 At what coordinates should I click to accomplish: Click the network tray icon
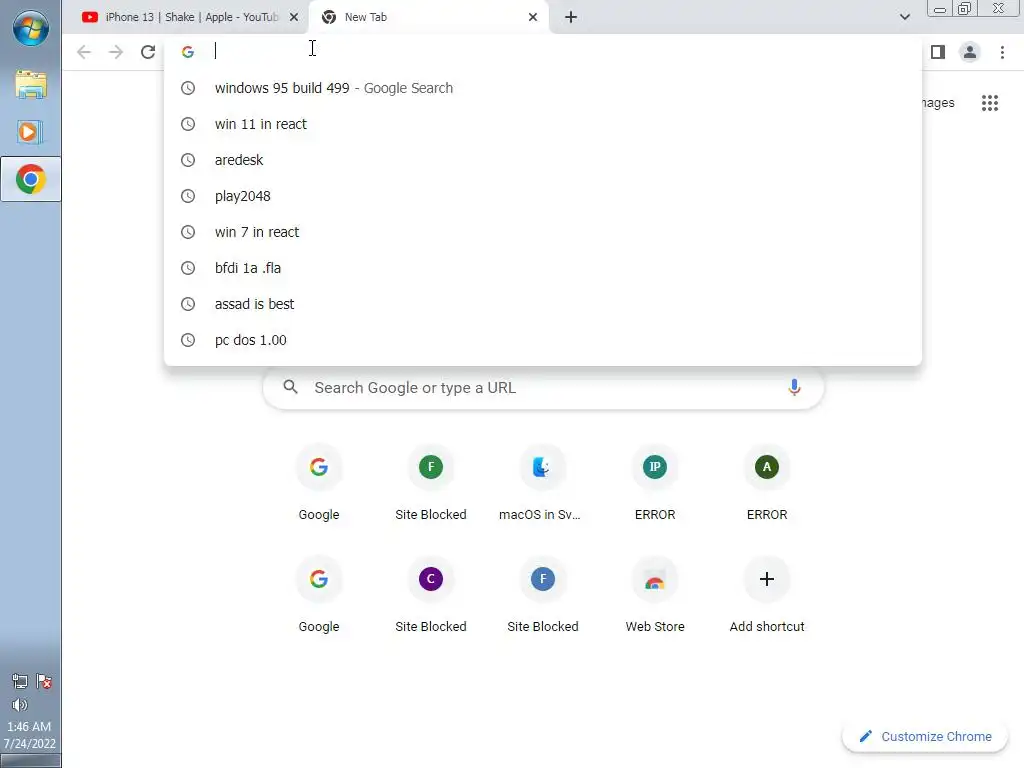pos(20,682)
